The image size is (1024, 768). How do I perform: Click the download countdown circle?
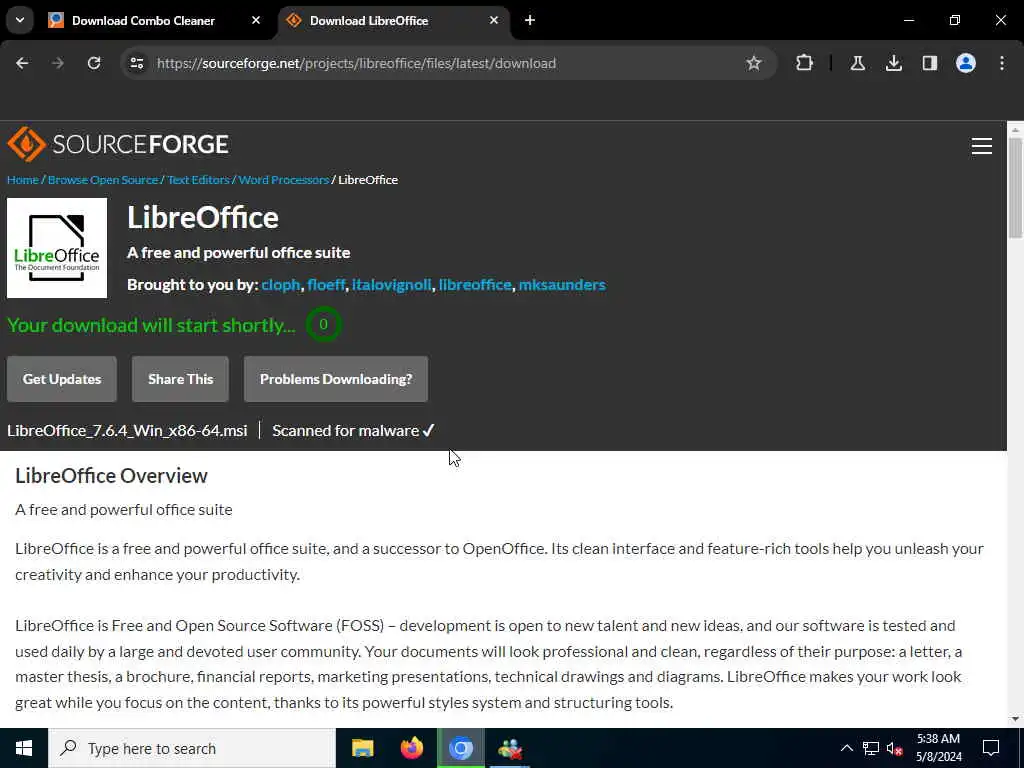(323, 325)
